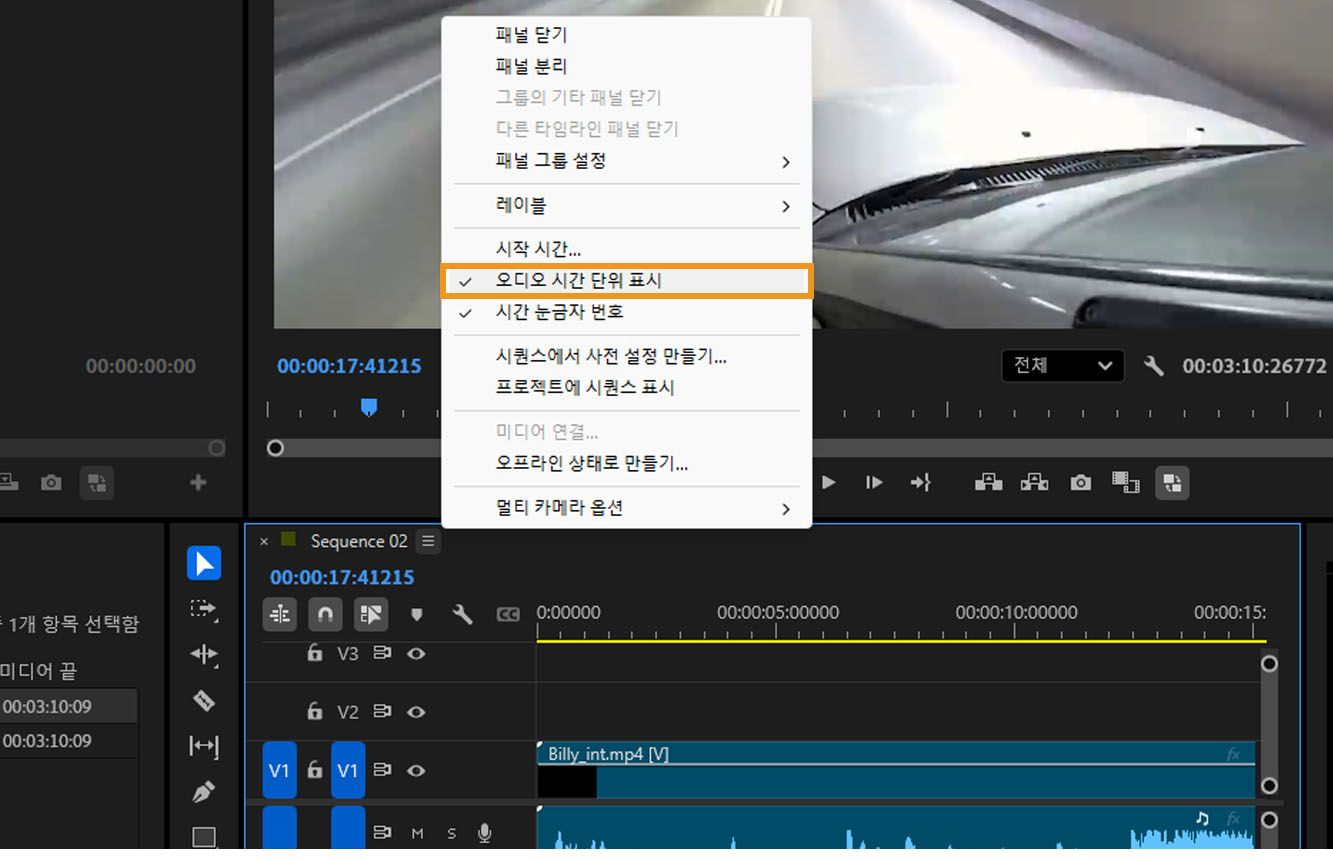
Task: Click the blue V1 source patch button
Action: (279, 770)
